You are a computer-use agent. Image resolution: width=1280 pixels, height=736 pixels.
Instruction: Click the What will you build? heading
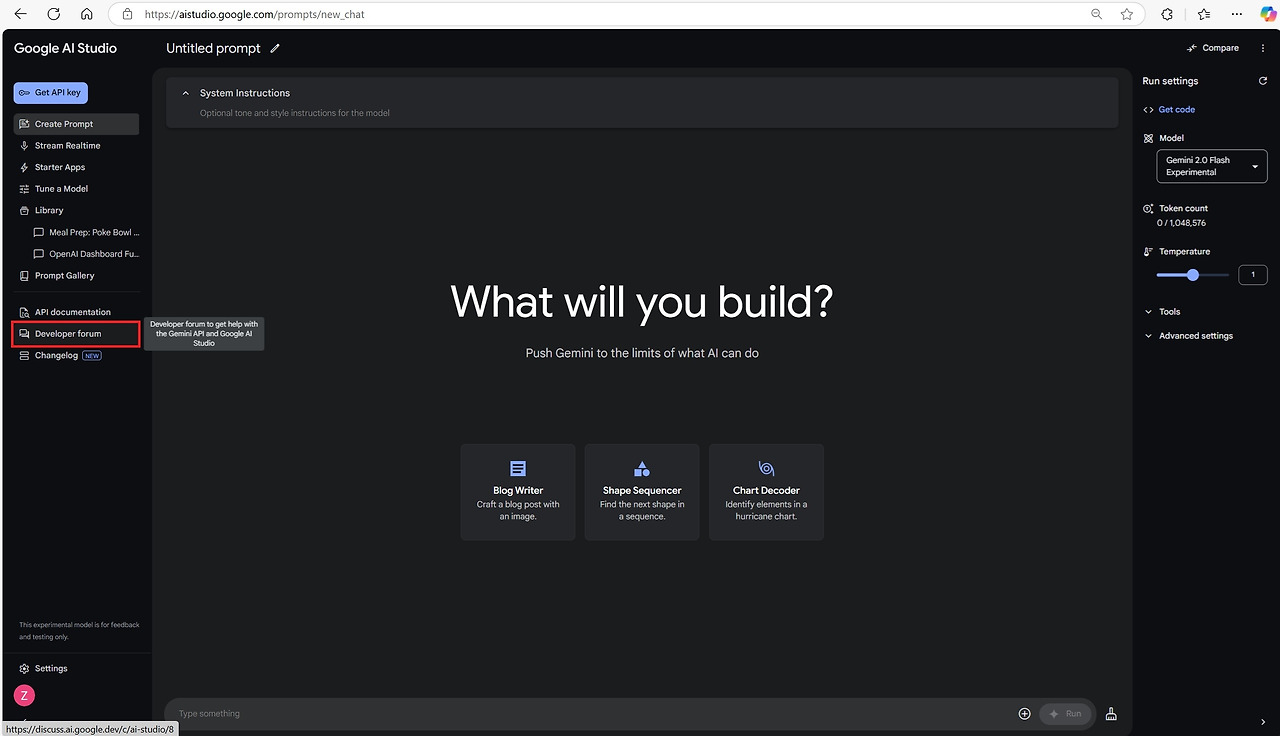[642, 301]
